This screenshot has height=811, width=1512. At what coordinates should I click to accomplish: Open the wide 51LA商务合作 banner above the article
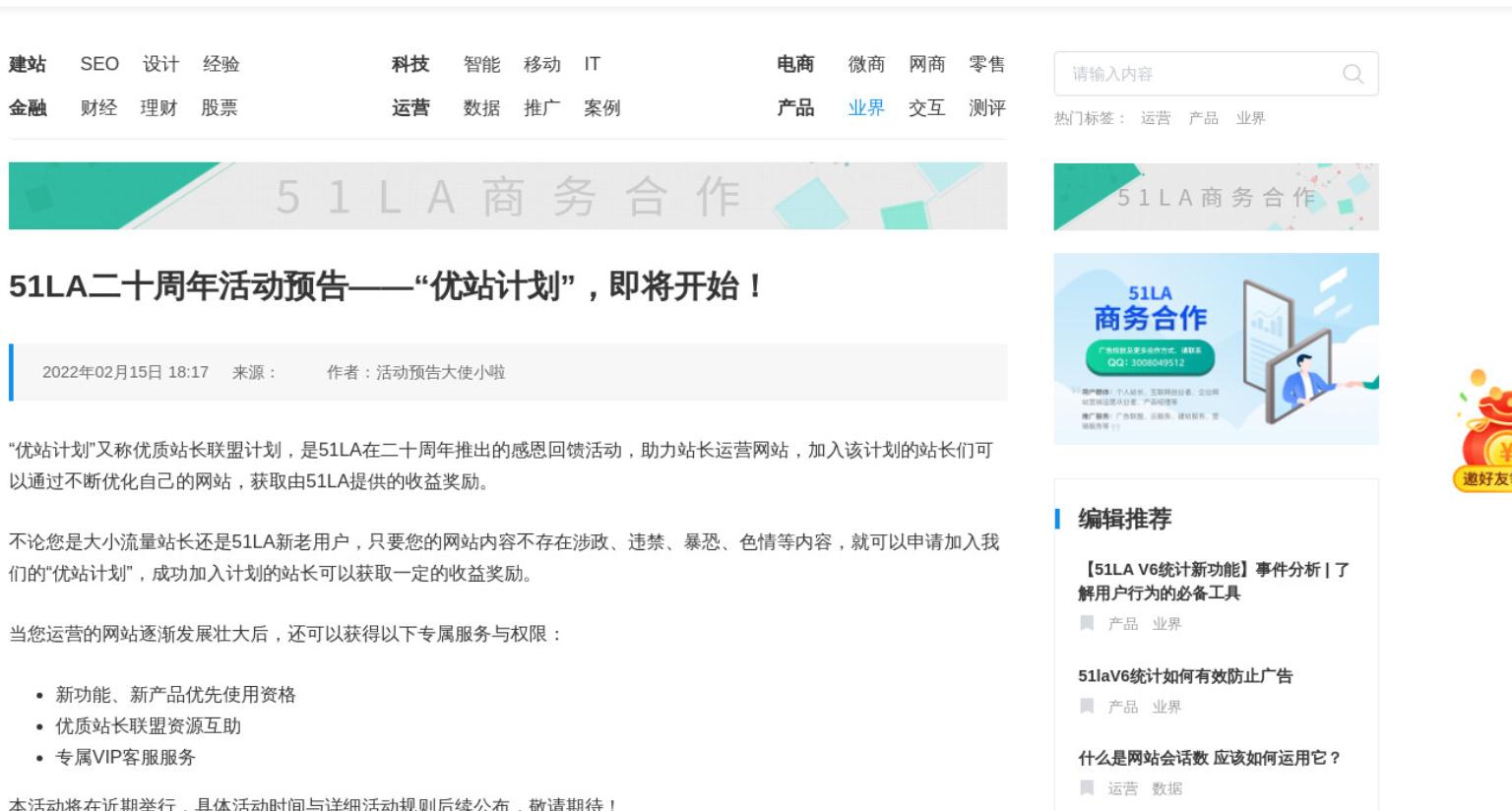[508, 197]
